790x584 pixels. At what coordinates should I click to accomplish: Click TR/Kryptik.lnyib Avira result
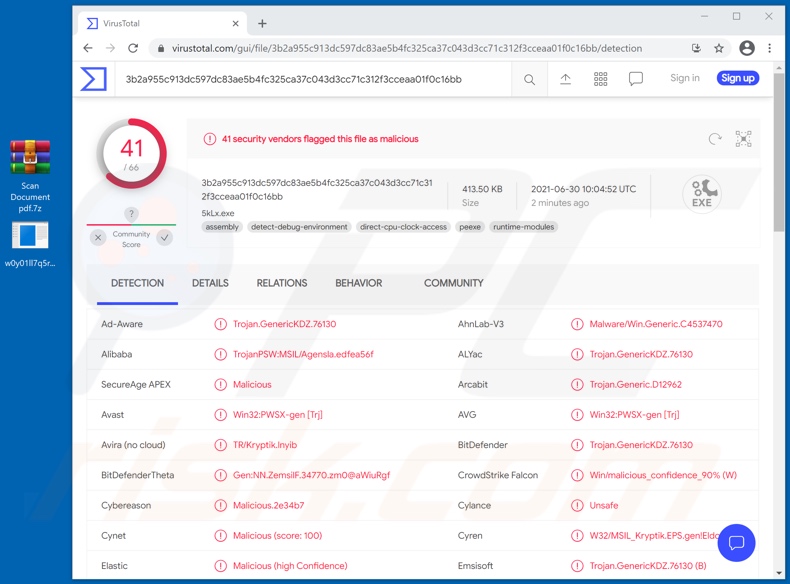pyautogui.click(x=265, y=445)
